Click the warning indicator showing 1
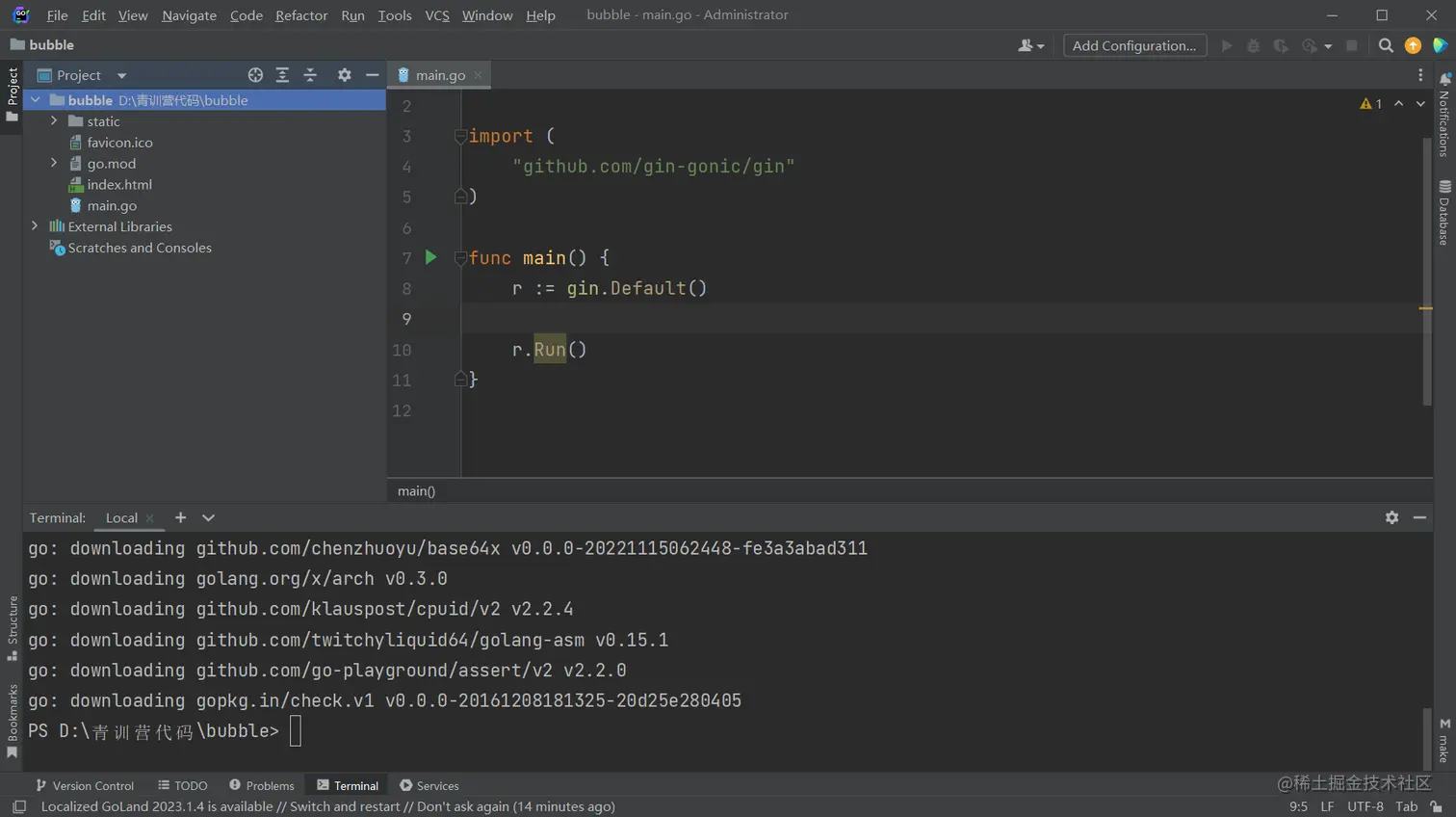1456x817 pixels. coord(1370,104)
